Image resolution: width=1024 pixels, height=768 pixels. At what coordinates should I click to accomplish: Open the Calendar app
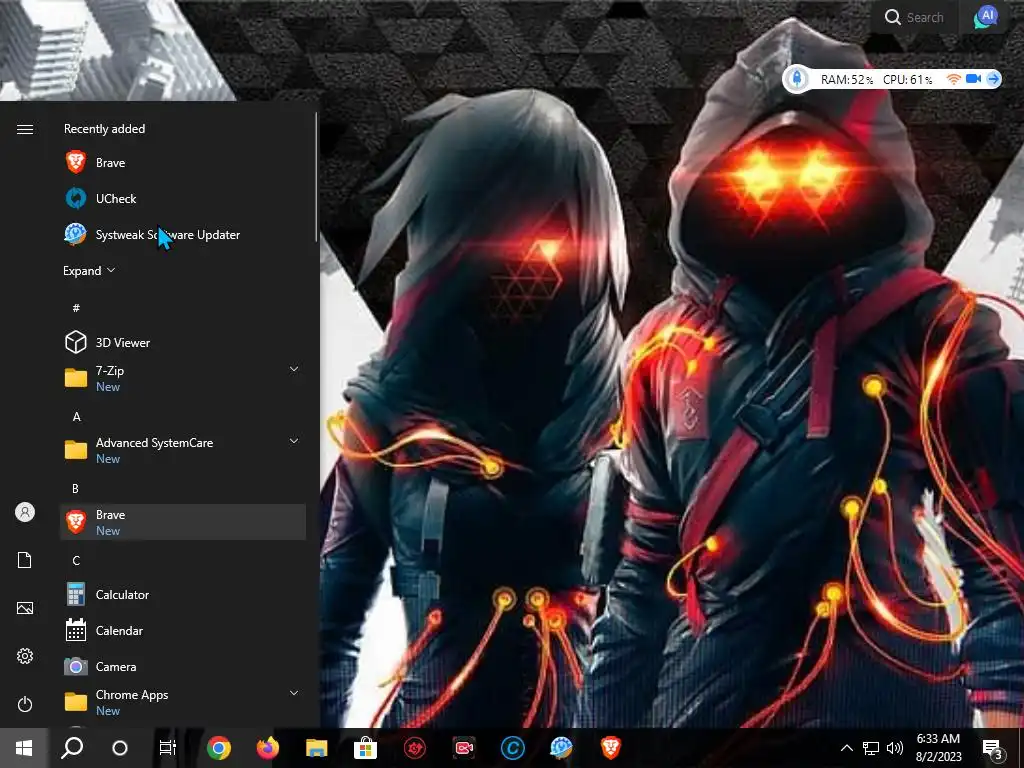coord(183,630)
